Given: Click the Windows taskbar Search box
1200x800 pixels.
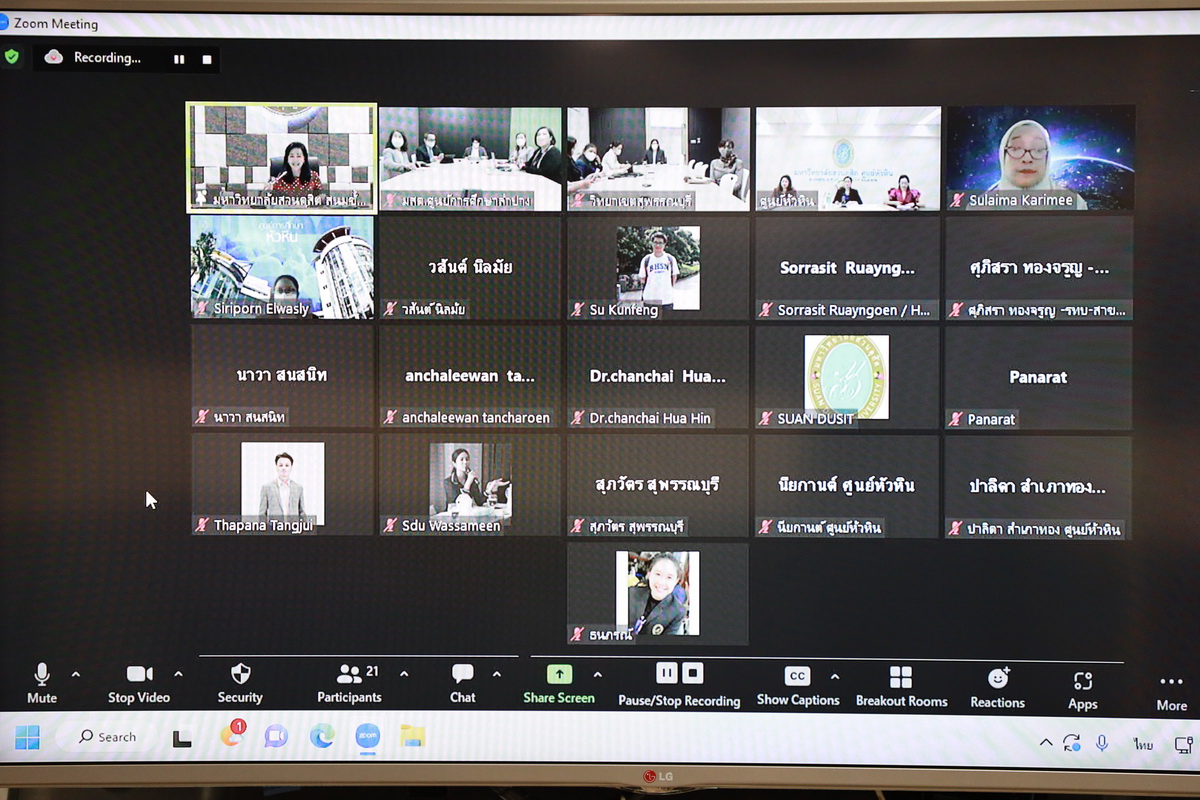Looking at the screenshot, I should (x=109, y=737).
